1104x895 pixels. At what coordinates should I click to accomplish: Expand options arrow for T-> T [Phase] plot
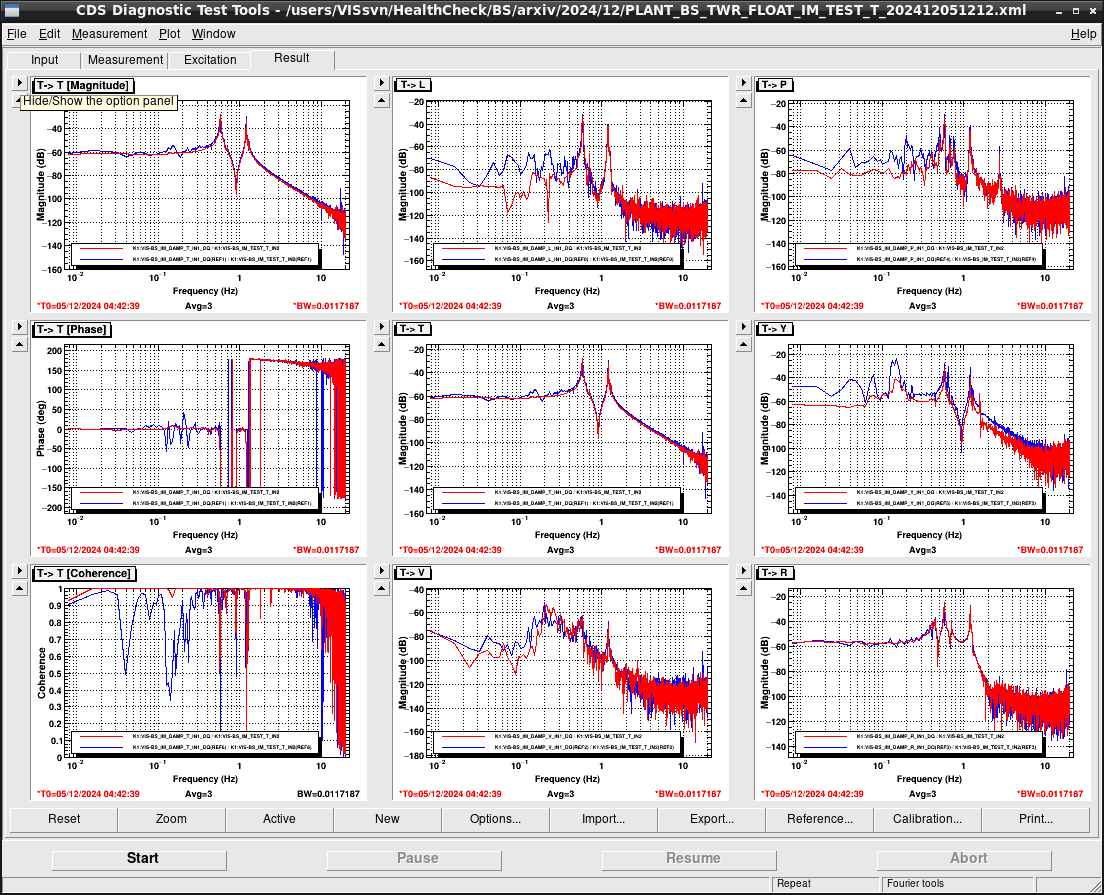click(x=20, y=327)
